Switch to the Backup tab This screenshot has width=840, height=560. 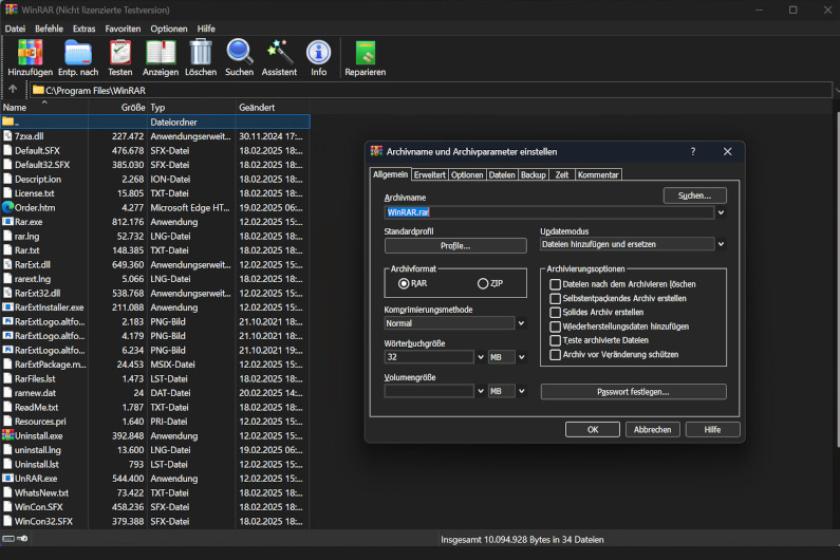(533, 175)
